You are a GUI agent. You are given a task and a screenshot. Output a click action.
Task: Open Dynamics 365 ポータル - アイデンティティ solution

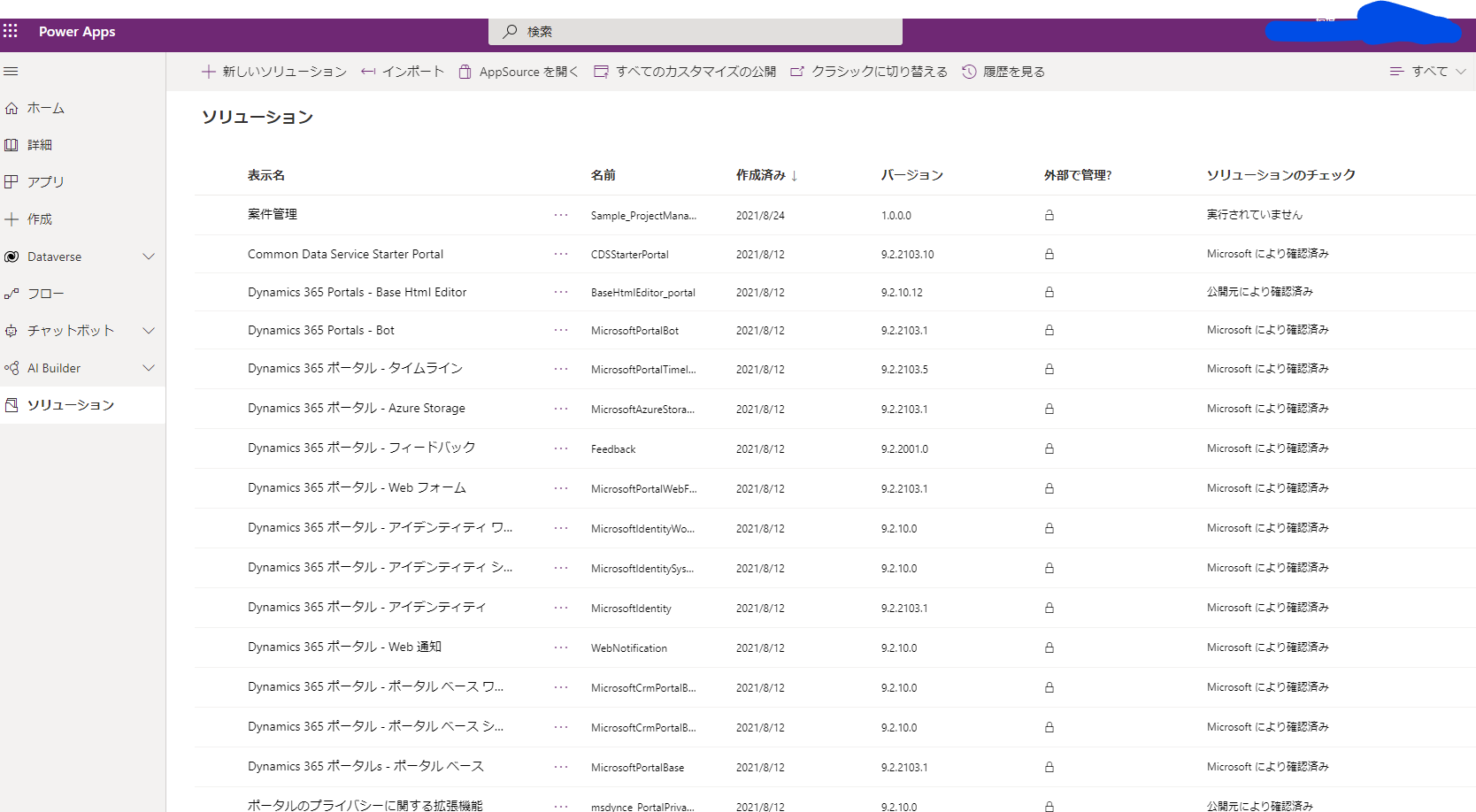367,607
